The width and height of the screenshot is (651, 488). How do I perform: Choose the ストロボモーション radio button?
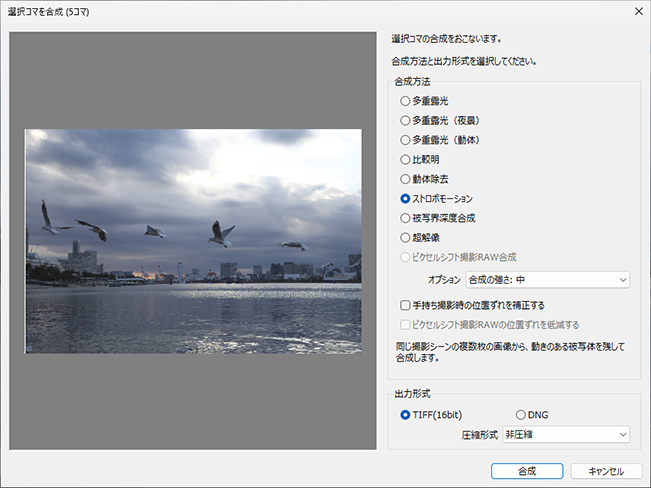tap(405, 199)
